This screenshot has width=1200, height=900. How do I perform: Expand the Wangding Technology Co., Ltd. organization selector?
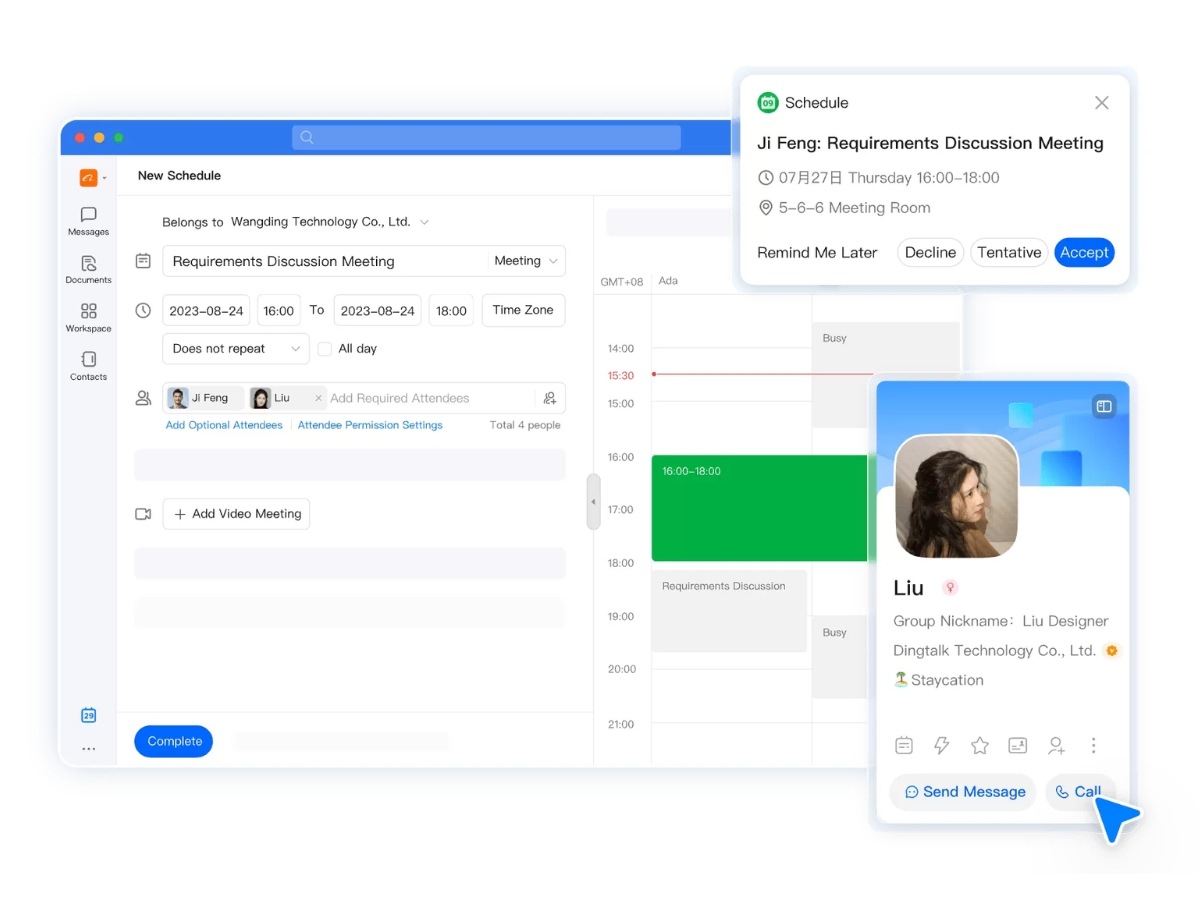(330, 222)
